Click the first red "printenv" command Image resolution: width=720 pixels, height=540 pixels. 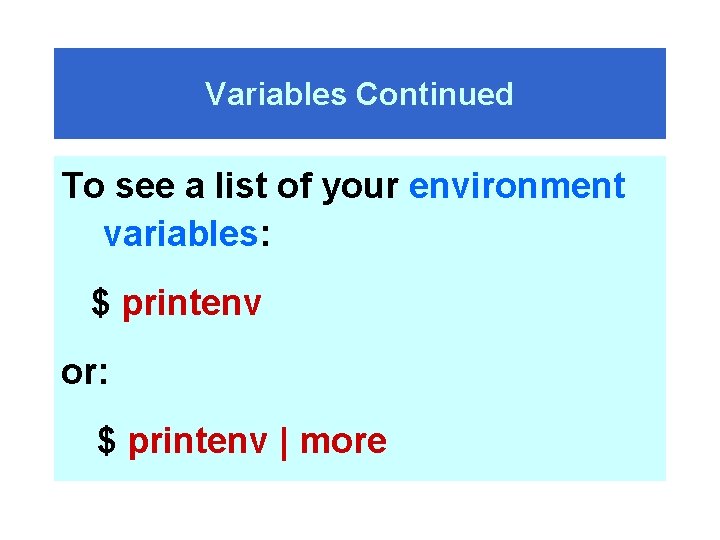click(x=191, y=305)
